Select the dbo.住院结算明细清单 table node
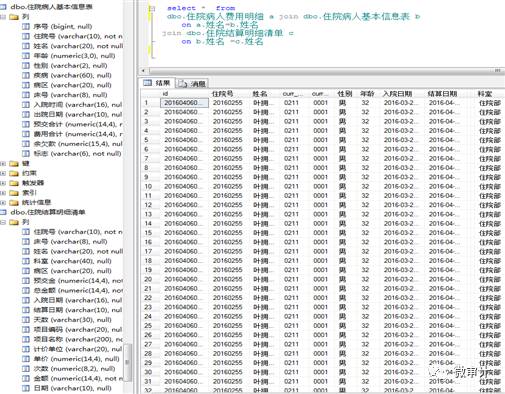The image size is (505, 394). [x=48, y=212]
